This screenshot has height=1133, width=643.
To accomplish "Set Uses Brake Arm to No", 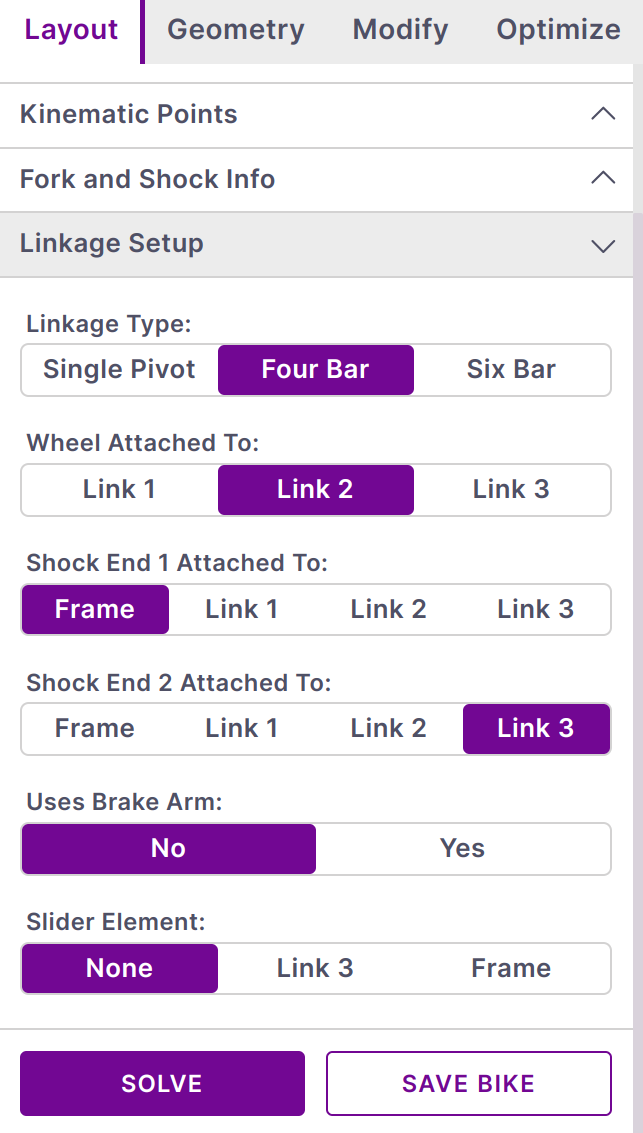I will [x=168, y=848].
